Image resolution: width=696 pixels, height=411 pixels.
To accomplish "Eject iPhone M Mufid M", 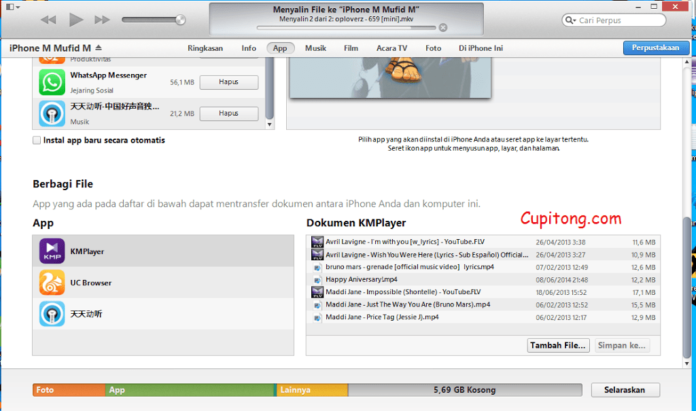I will (x=99, y=48).
